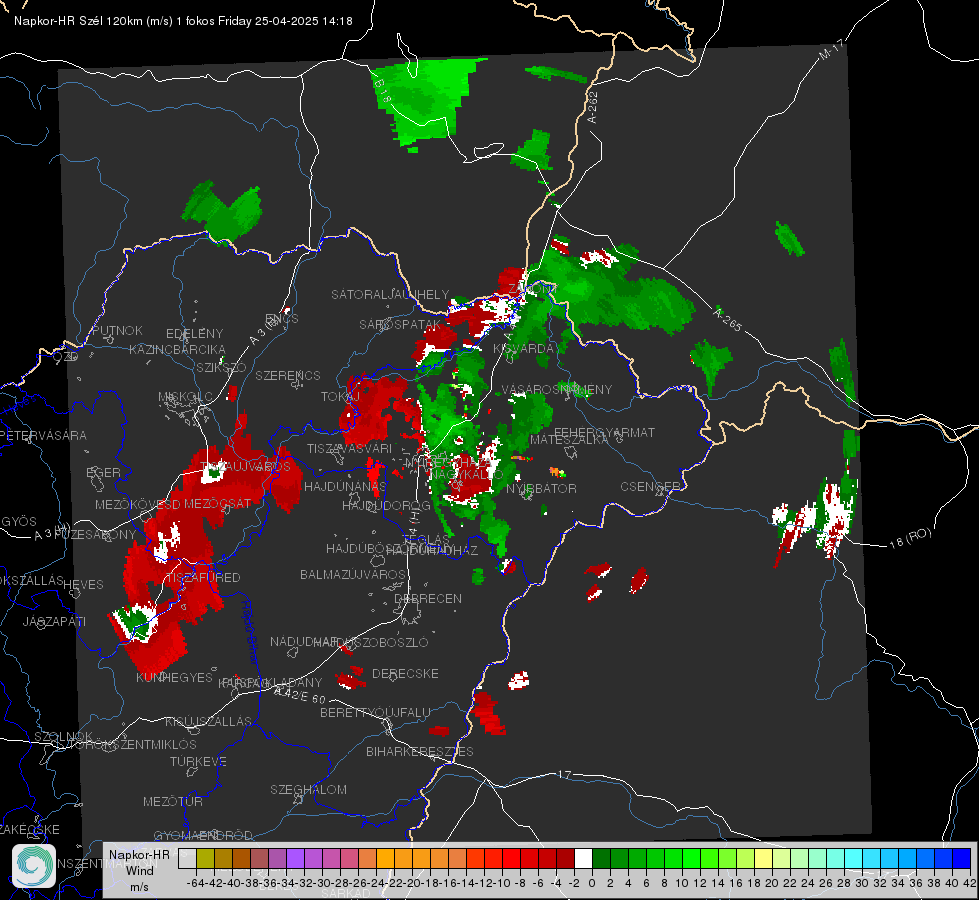Image resolution: width=979 pixels, height=900 pixels.
Task: Click the 18 (RO) road label
Action: 910,538
